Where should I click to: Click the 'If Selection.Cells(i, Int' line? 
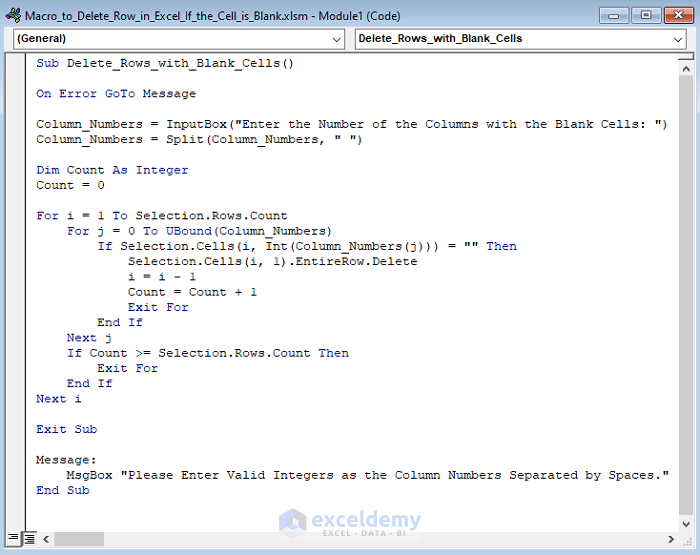[x=307, y=246]
